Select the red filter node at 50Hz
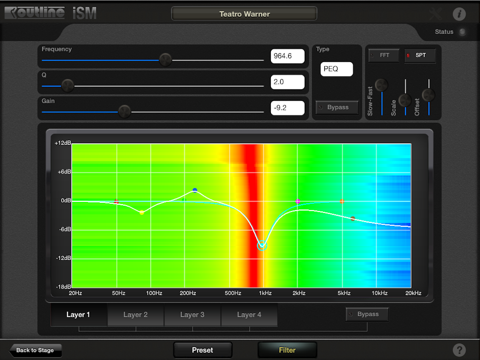Screen dimensions: 480x360 point(116,202)
